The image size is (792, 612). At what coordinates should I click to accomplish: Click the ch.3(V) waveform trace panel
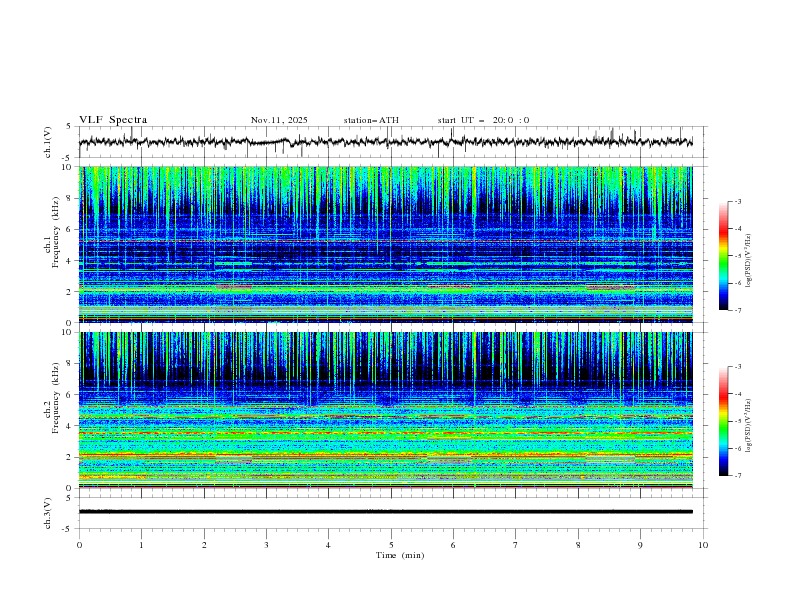(x=391, y=511)
